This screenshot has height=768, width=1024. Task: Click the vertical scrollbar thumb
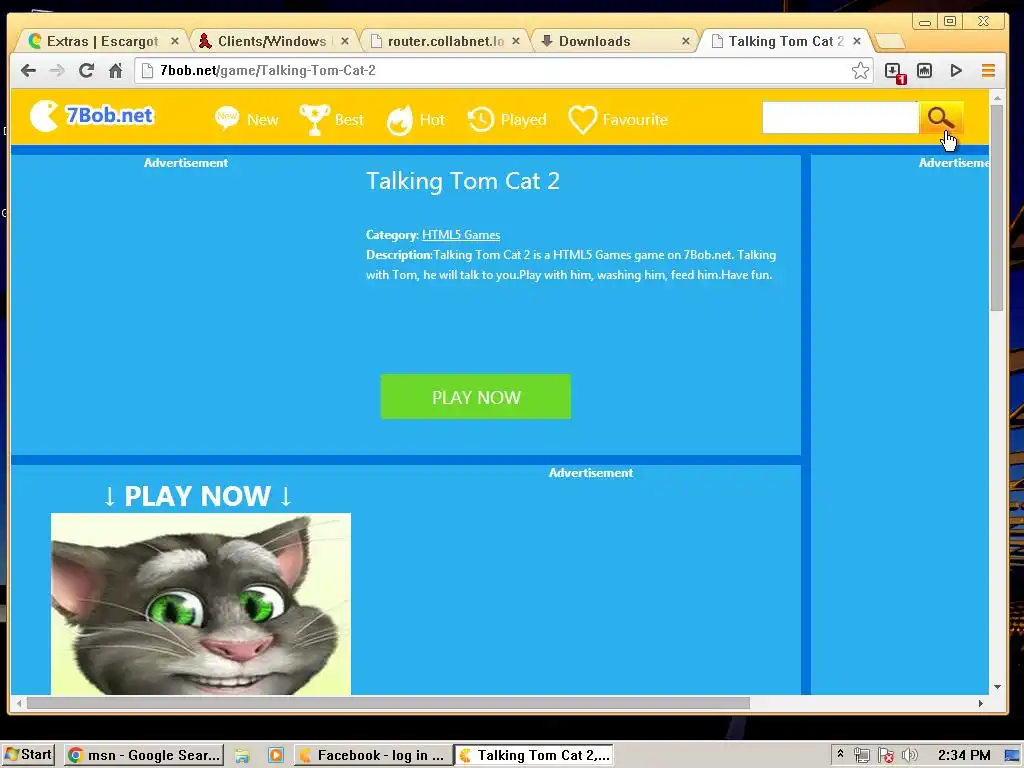click(x=997, y=208)
